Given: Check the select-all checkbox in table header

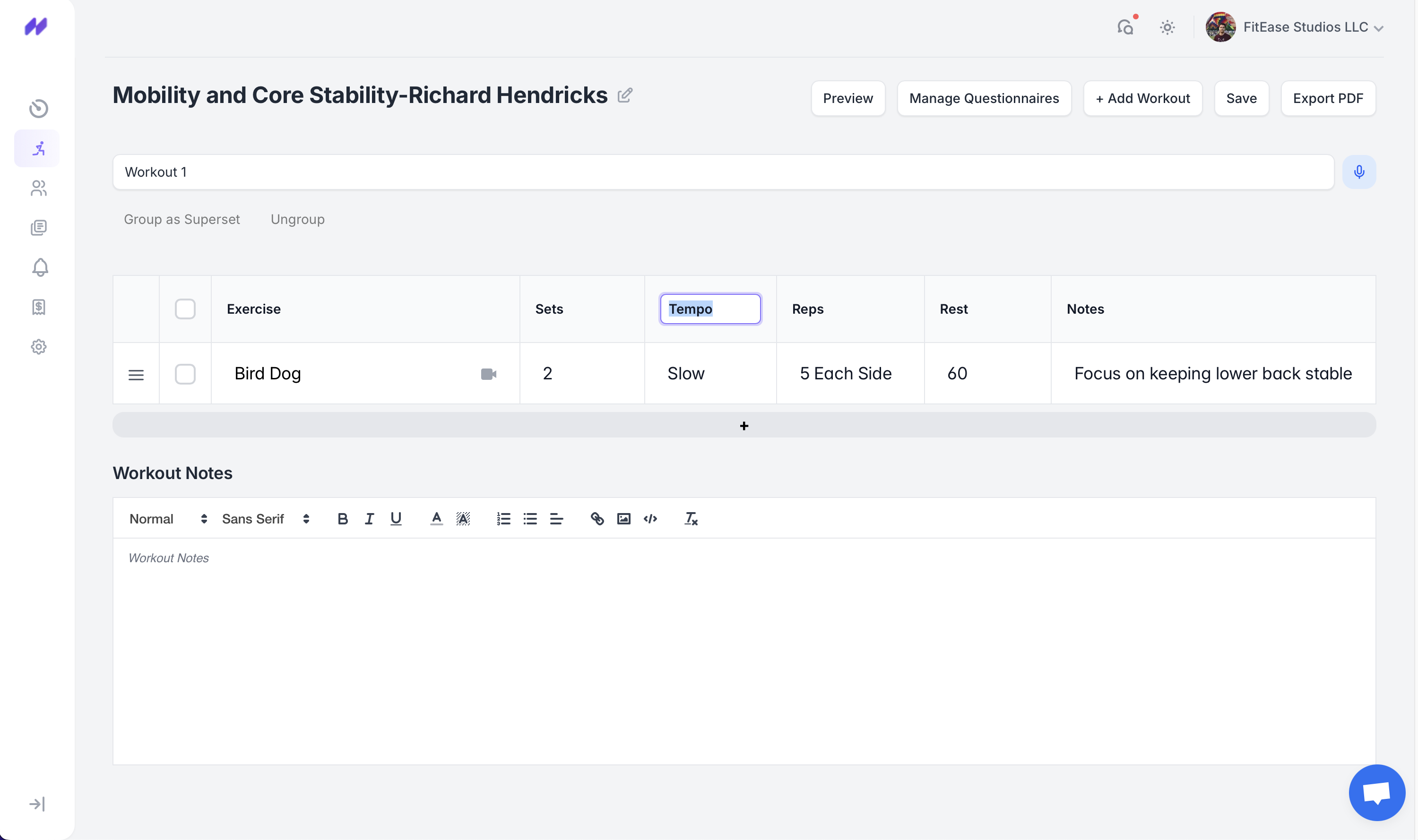Looking at the screenshot, I should (185, 309).
